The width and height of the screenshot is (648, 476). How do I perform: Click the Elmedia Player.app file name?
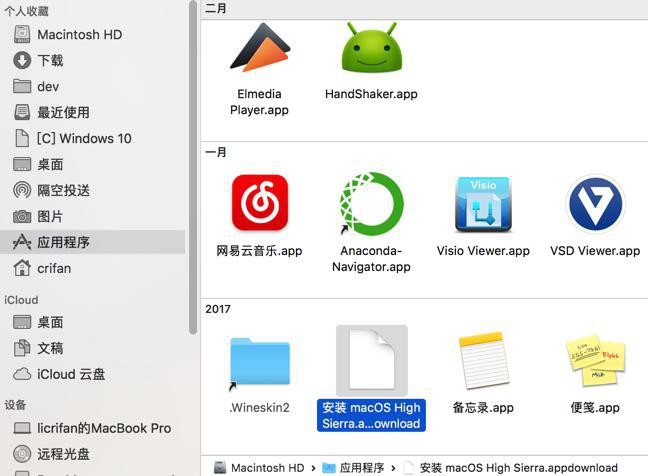pyautogui.click(x=260, y=102)
